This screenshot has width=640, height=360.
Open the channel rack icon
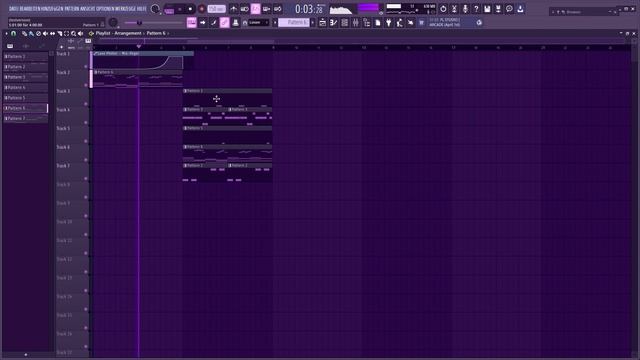pos(344,23)
